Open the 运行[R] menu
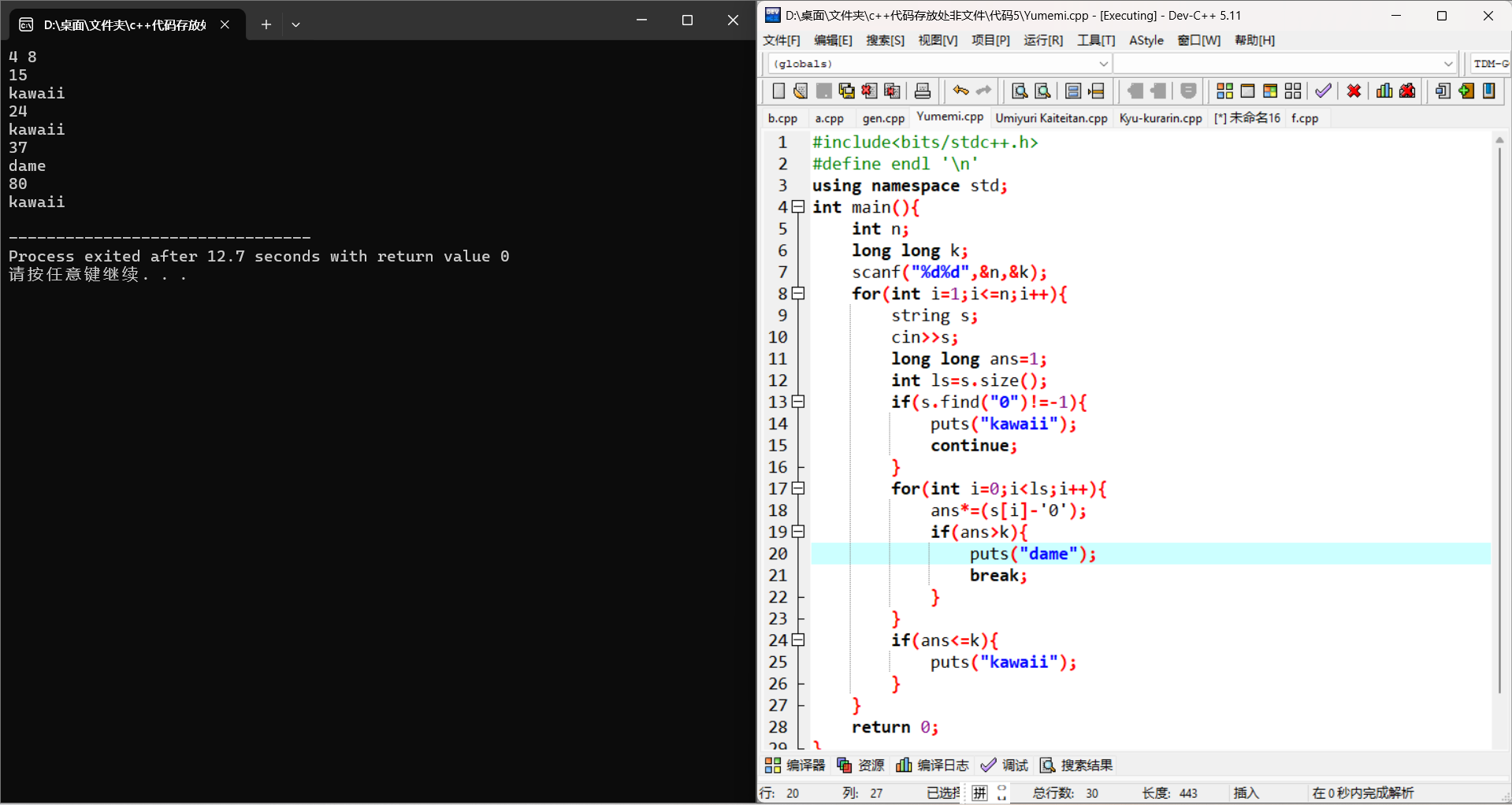This screenshot has width=1512, height=805. coord(1042,40)
